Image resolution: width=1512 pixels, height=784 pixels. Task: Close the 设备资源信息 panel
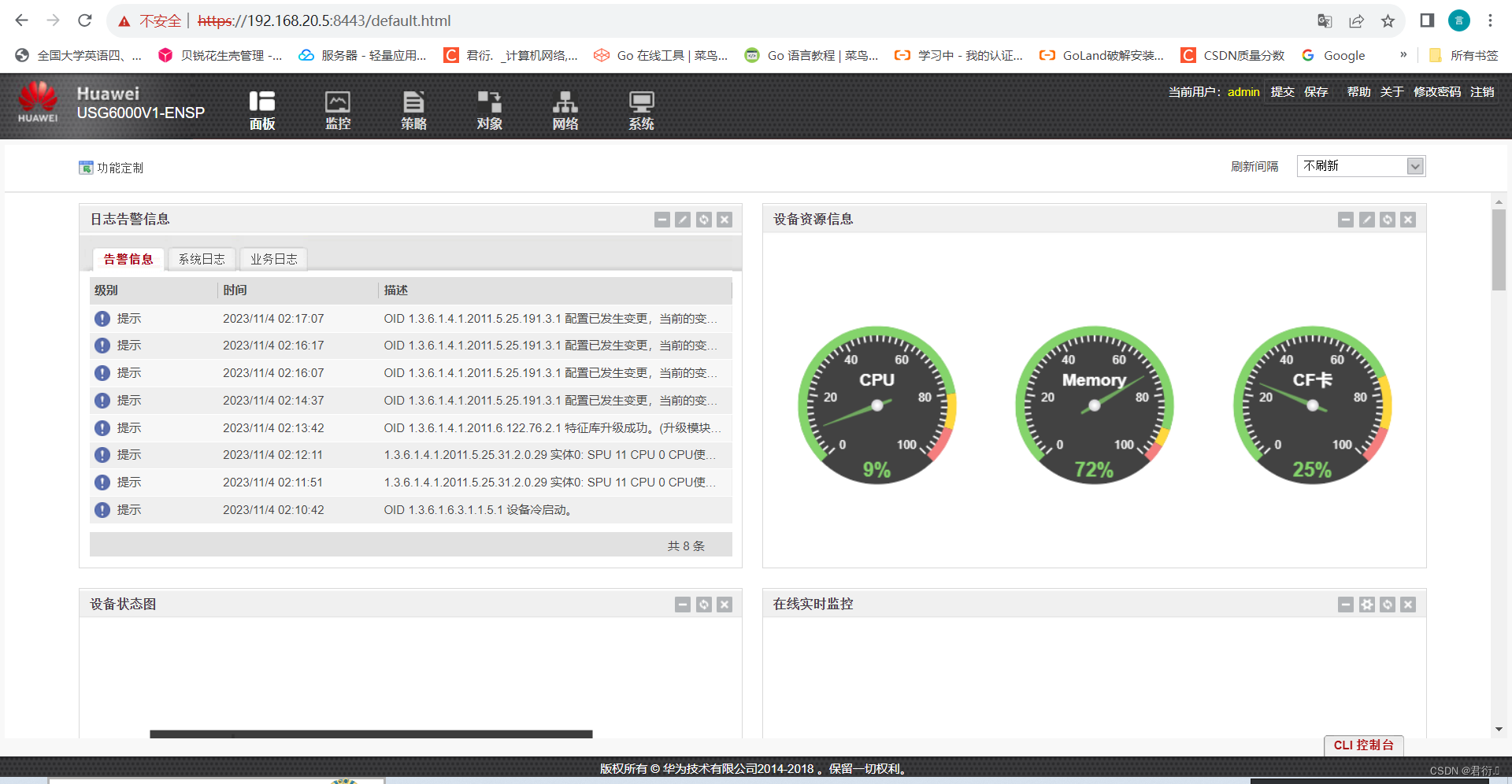pyautogui.click(x=1408, y=220)
